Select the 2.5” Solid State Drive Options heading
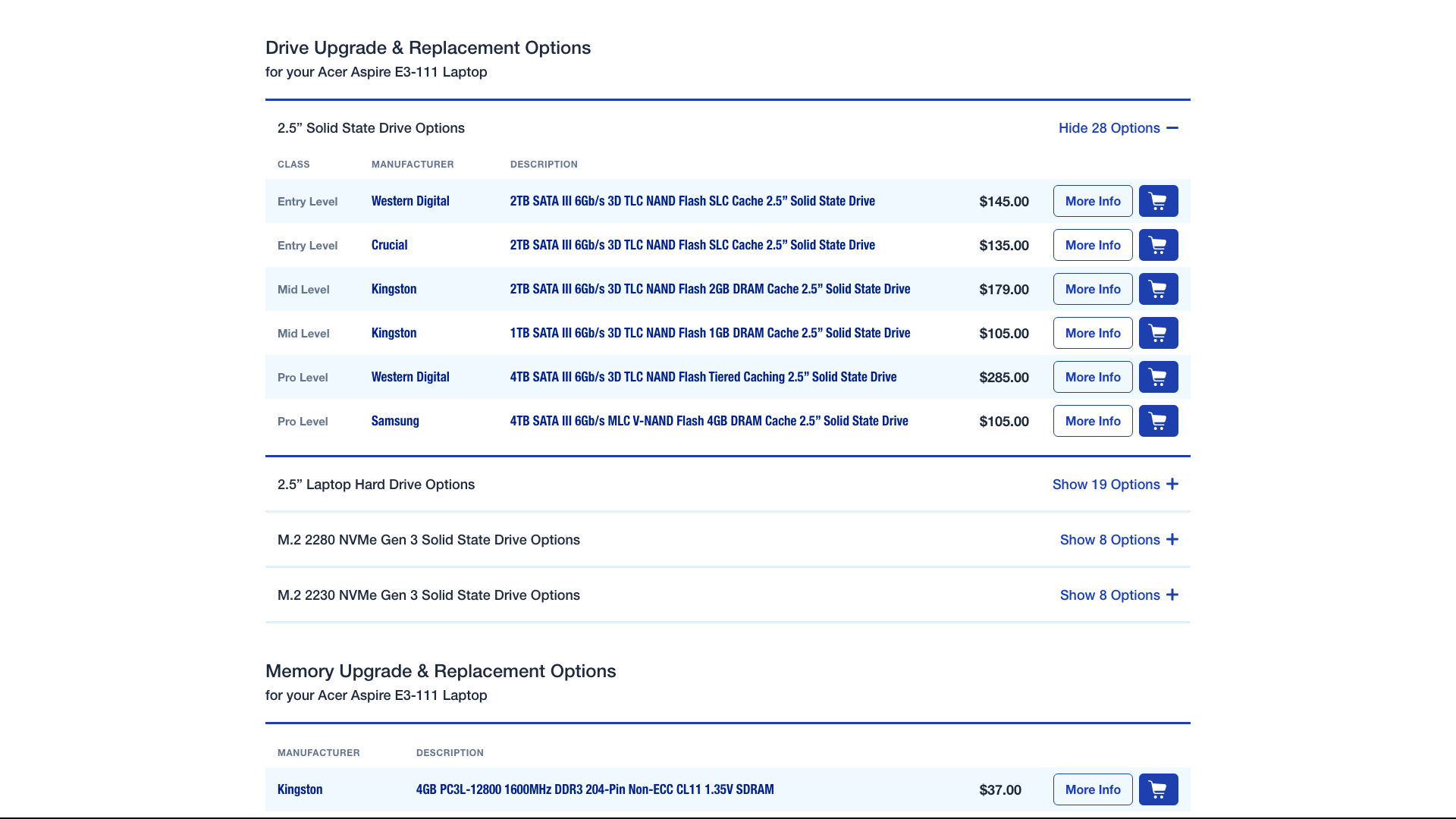The height and width of the screenshot is (819, 1456). [371, 128]
